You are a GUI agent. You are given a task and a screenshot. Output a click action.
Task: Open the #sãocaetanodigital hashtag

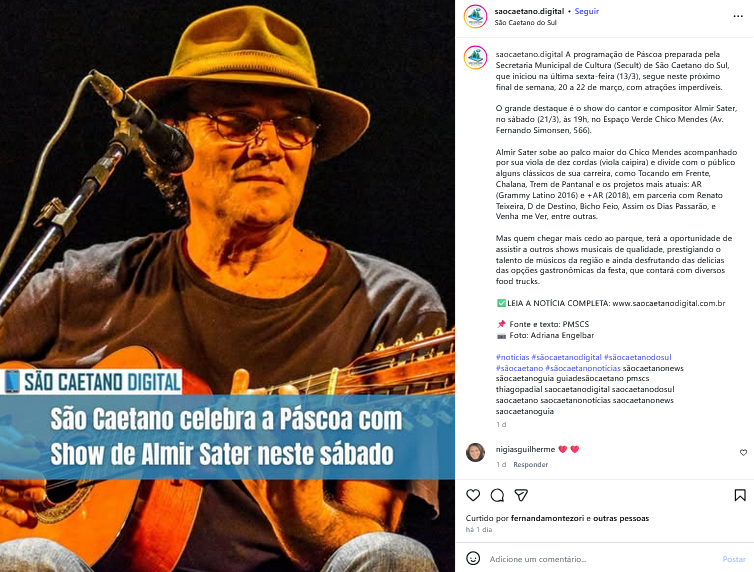coord(566,357)
